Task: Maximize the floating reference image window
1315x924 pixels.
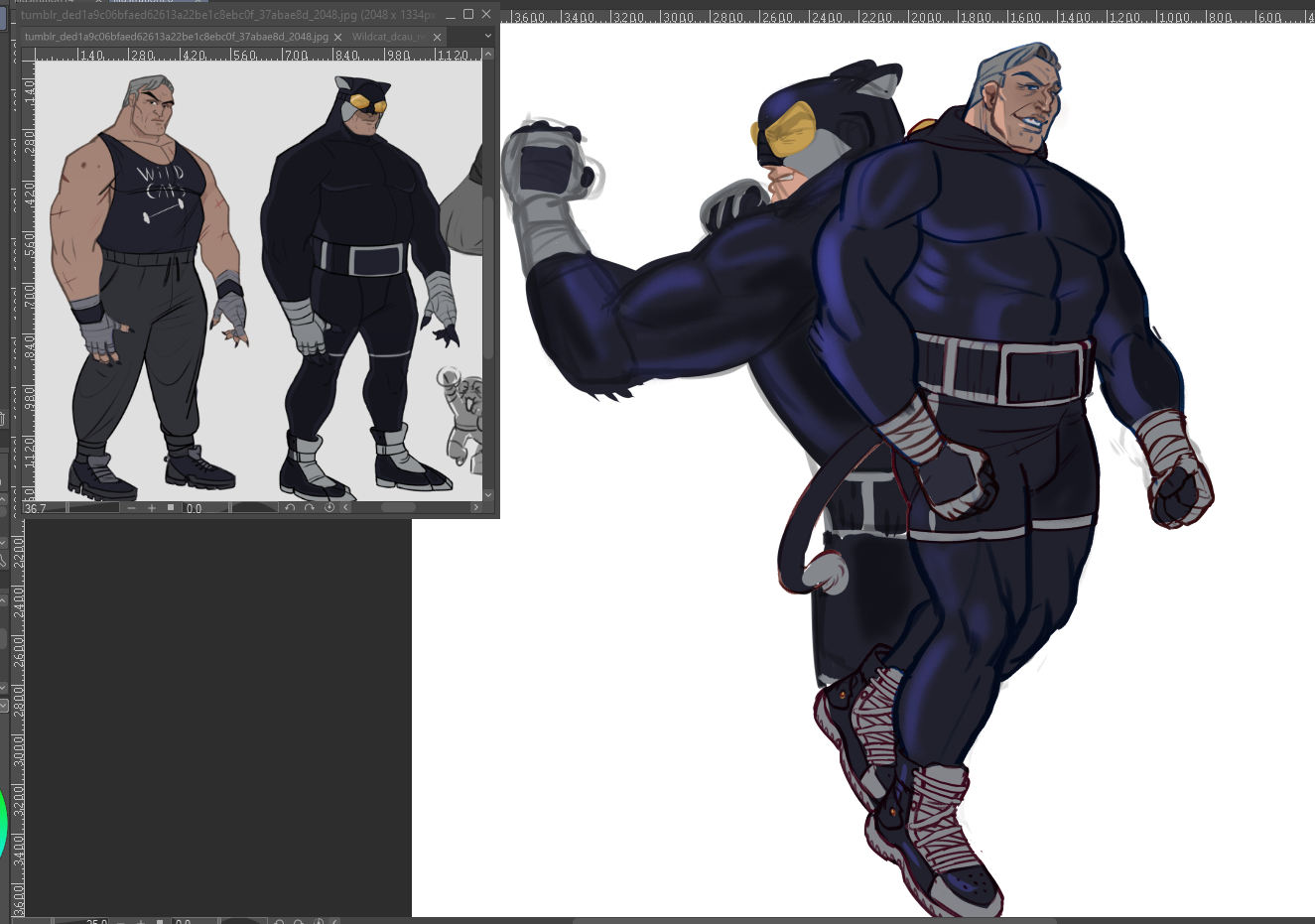Action: pyautogui.click(x=468, y=14)
